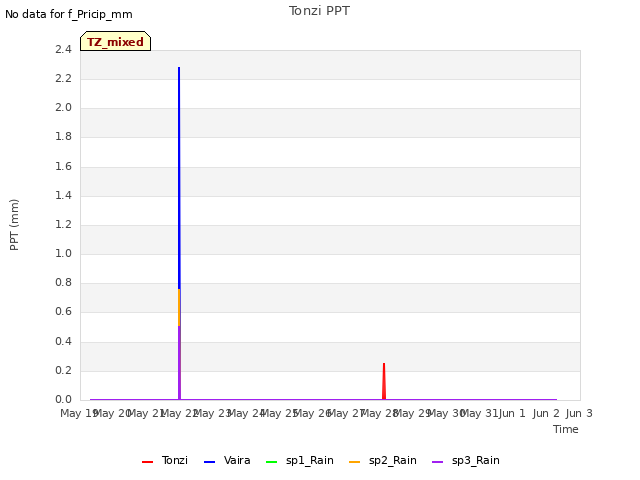Click the 1.8 y-axis tick label
This screenshot has height=480, width=640.
tap(63, 136)
